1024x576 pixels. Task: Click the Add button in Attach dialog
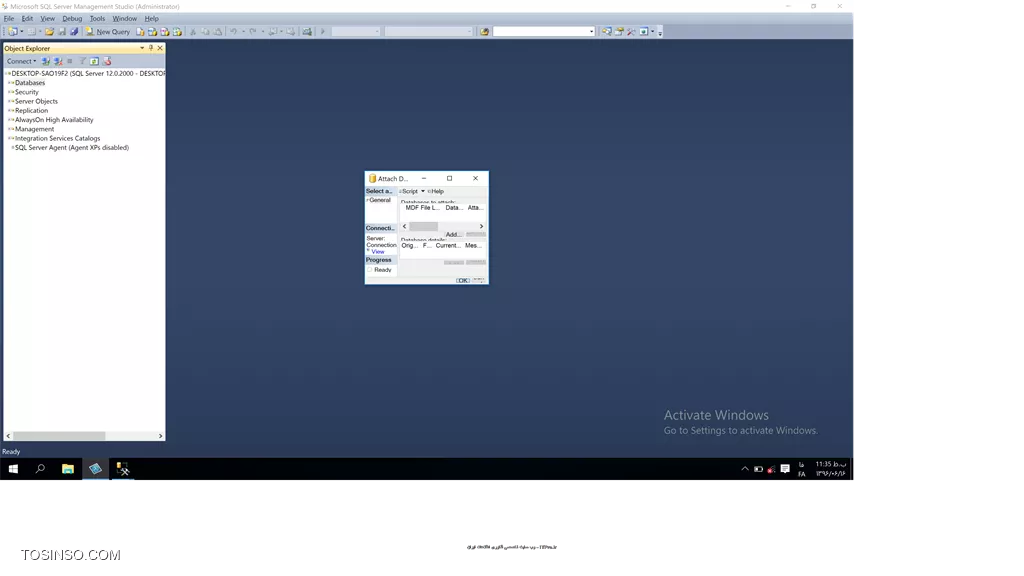[454, 234]
